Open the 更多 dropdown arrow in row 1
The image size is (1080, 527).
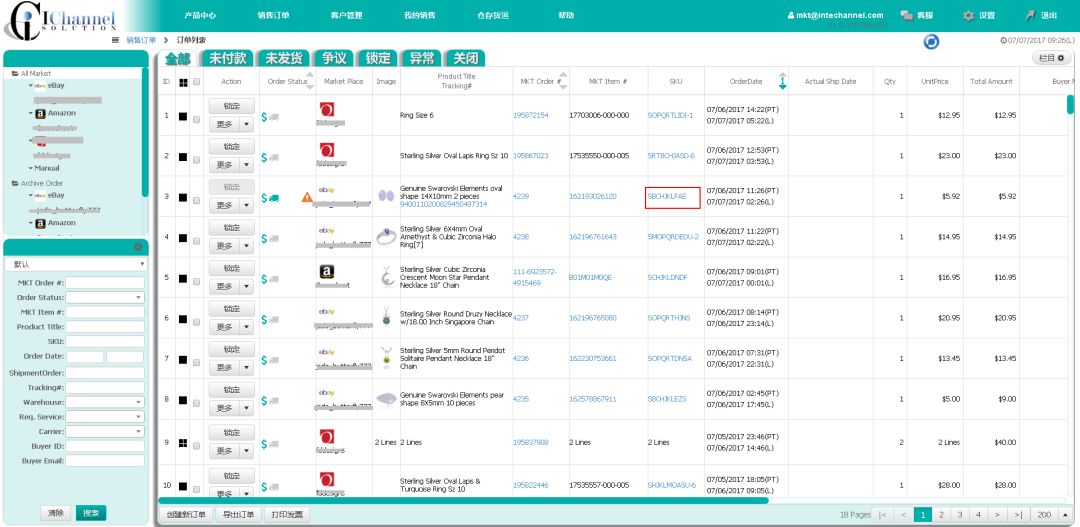(x=247, y=124)
